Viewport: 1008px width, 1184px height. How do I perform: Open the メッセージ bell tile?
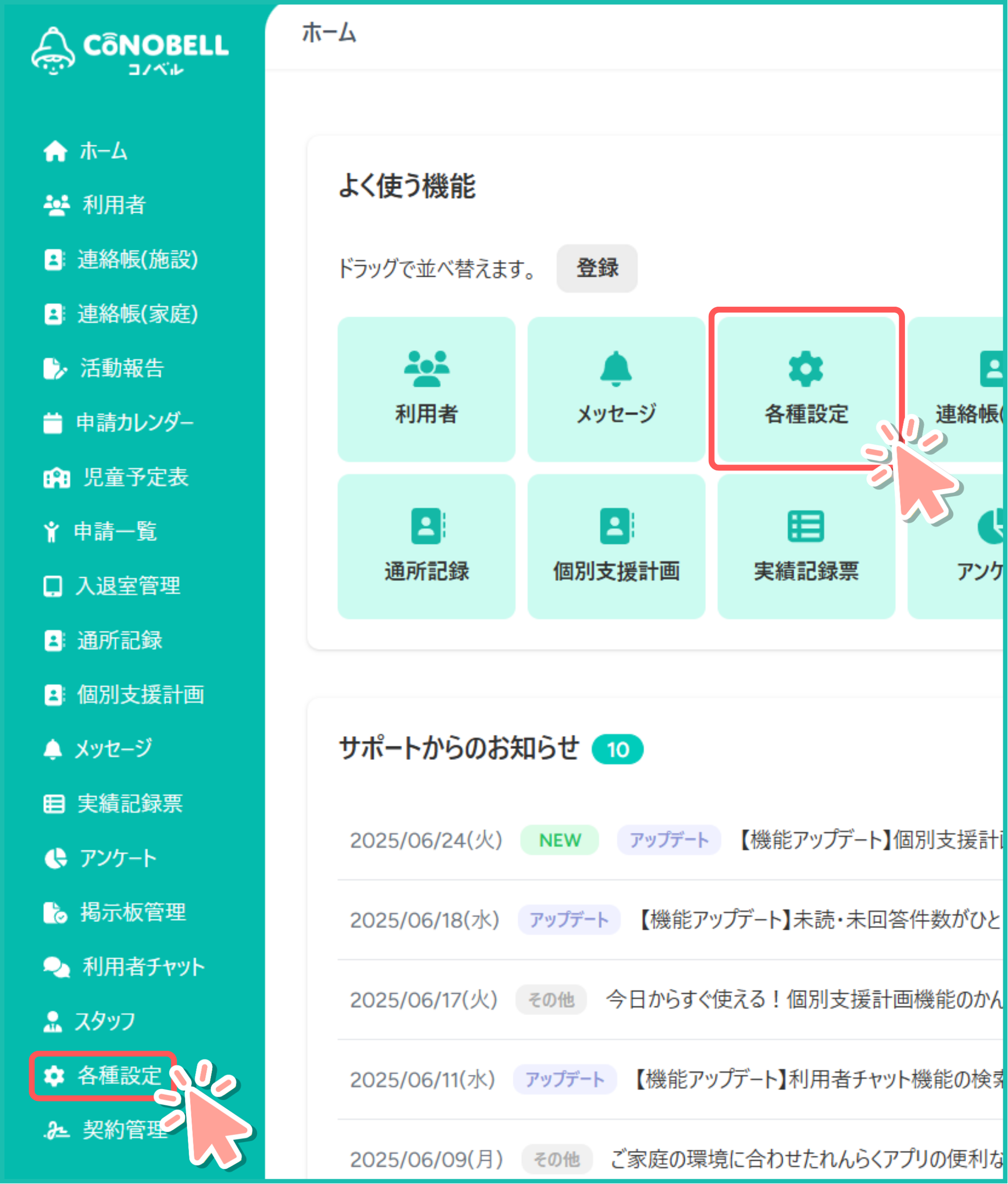tap(616, 389)
